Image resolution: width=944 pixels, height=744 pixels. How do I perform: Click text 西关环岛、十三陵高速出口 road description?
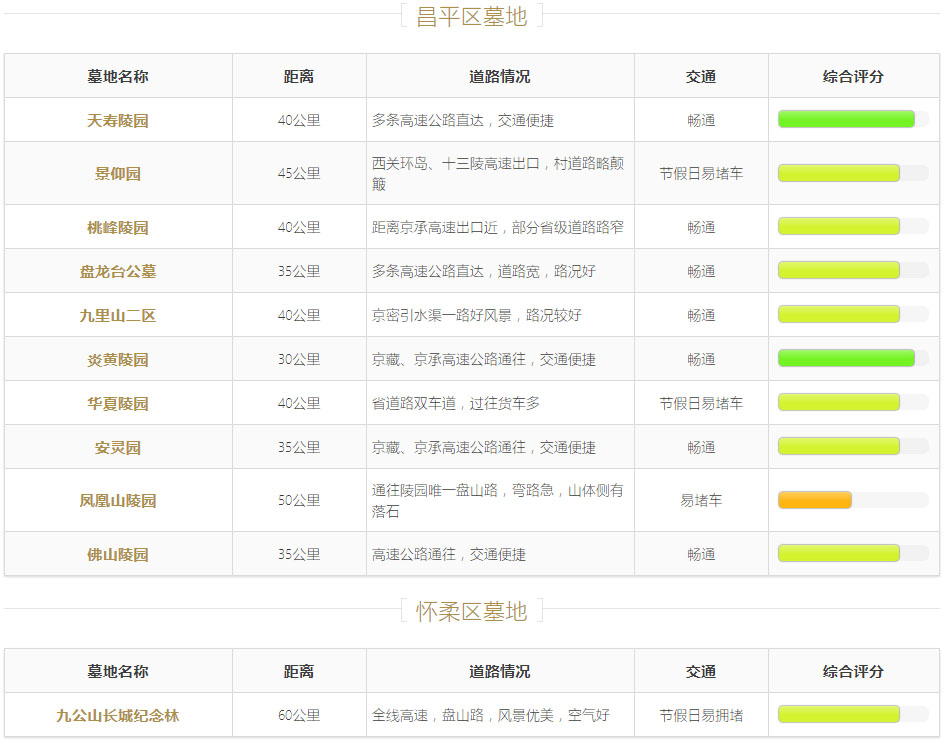tap(497, 173)
